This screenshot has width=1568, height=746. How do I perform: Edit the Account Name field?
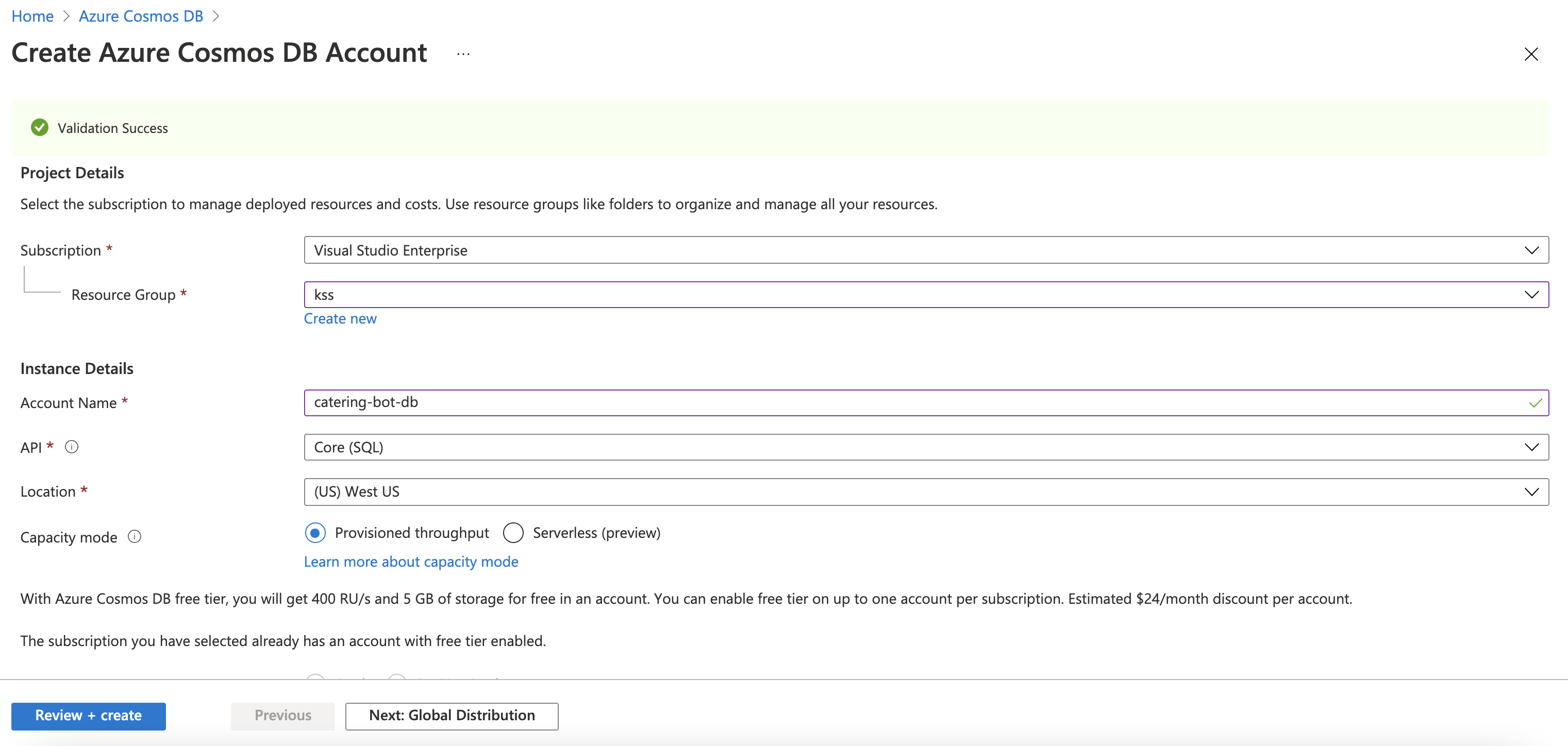pos(926,403)
